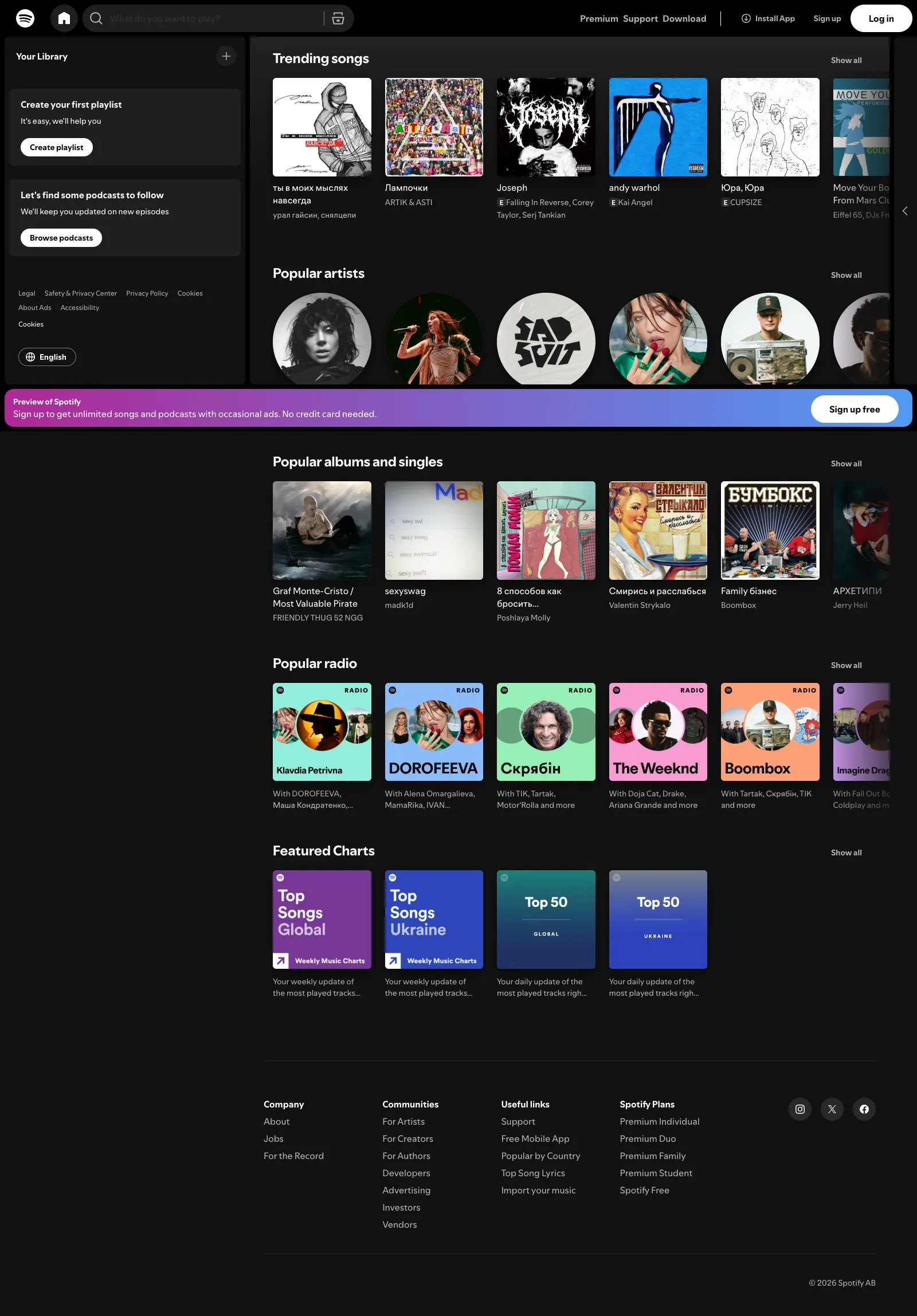Open the Top Song Lyrics footer link
Image resolution: width=917 pixels, height=1316 pixels.
coord(533,1173)
